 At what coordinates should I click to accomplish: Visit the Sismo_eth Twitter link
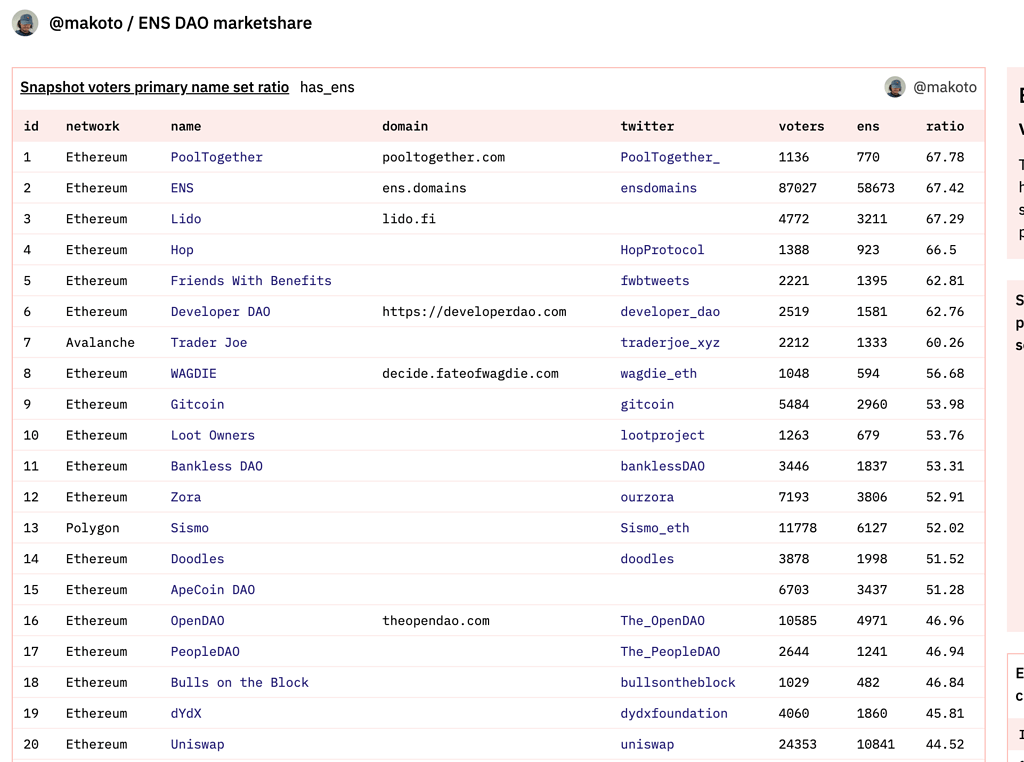click(x=653, y=528)
